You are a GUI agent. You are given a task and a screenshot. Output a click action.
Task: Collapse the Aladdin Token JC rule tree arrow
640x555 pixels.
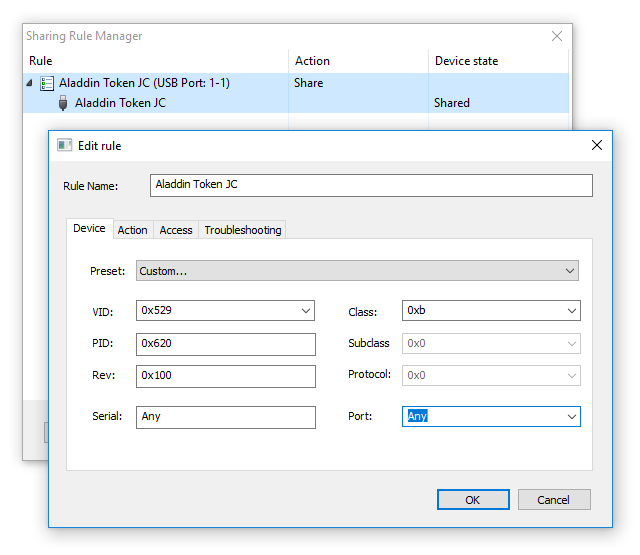coord(30,83)
